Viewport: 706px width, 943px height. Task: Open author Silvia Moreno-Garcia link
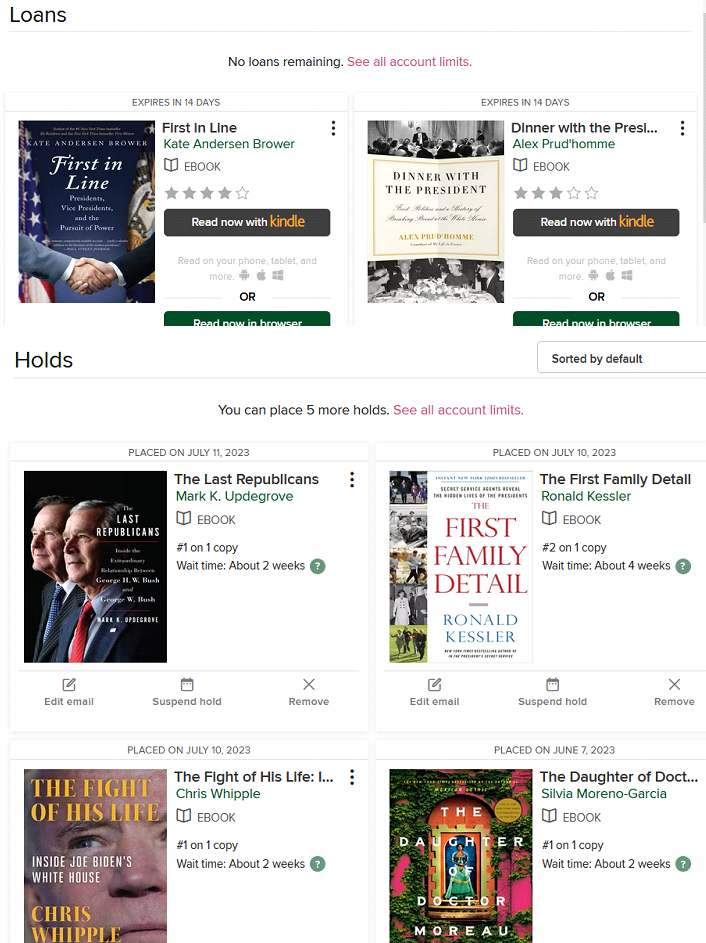pyautogui.click(x=600, y=794)
